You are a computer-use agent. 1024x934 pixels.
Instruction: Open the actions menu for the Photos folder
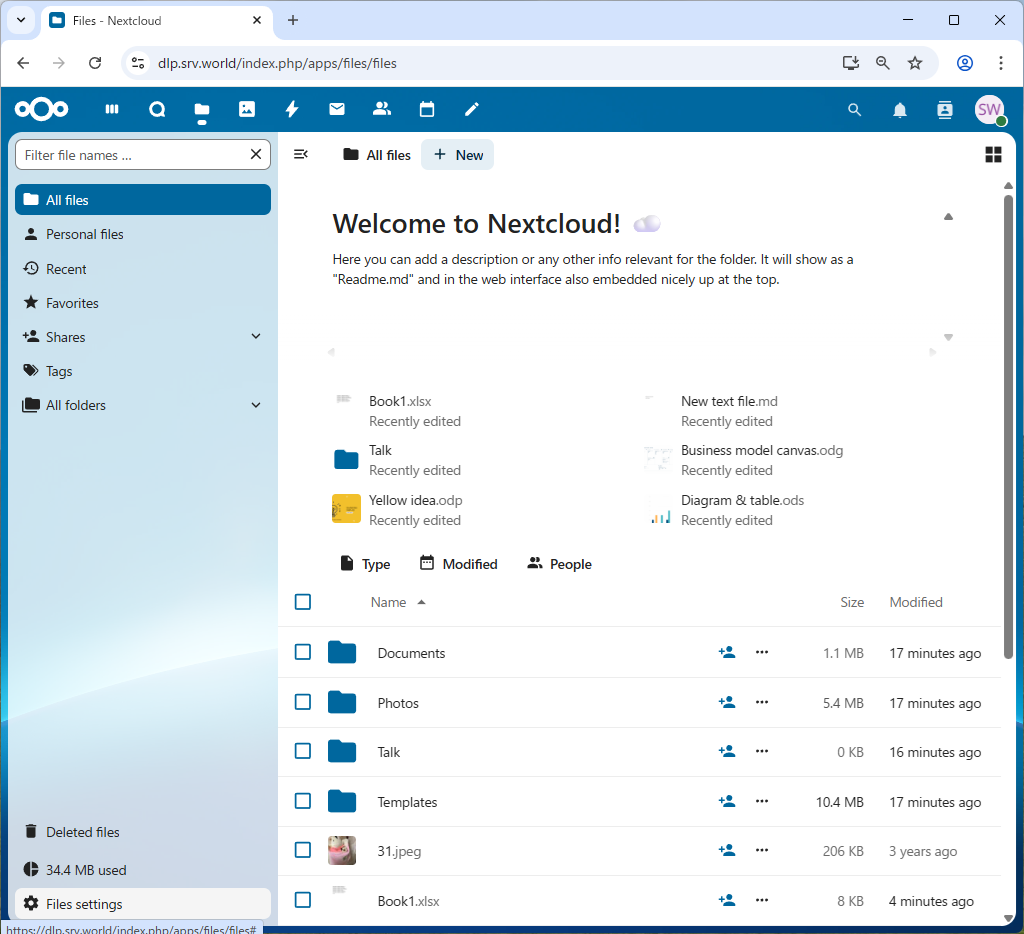coord(762,702)
